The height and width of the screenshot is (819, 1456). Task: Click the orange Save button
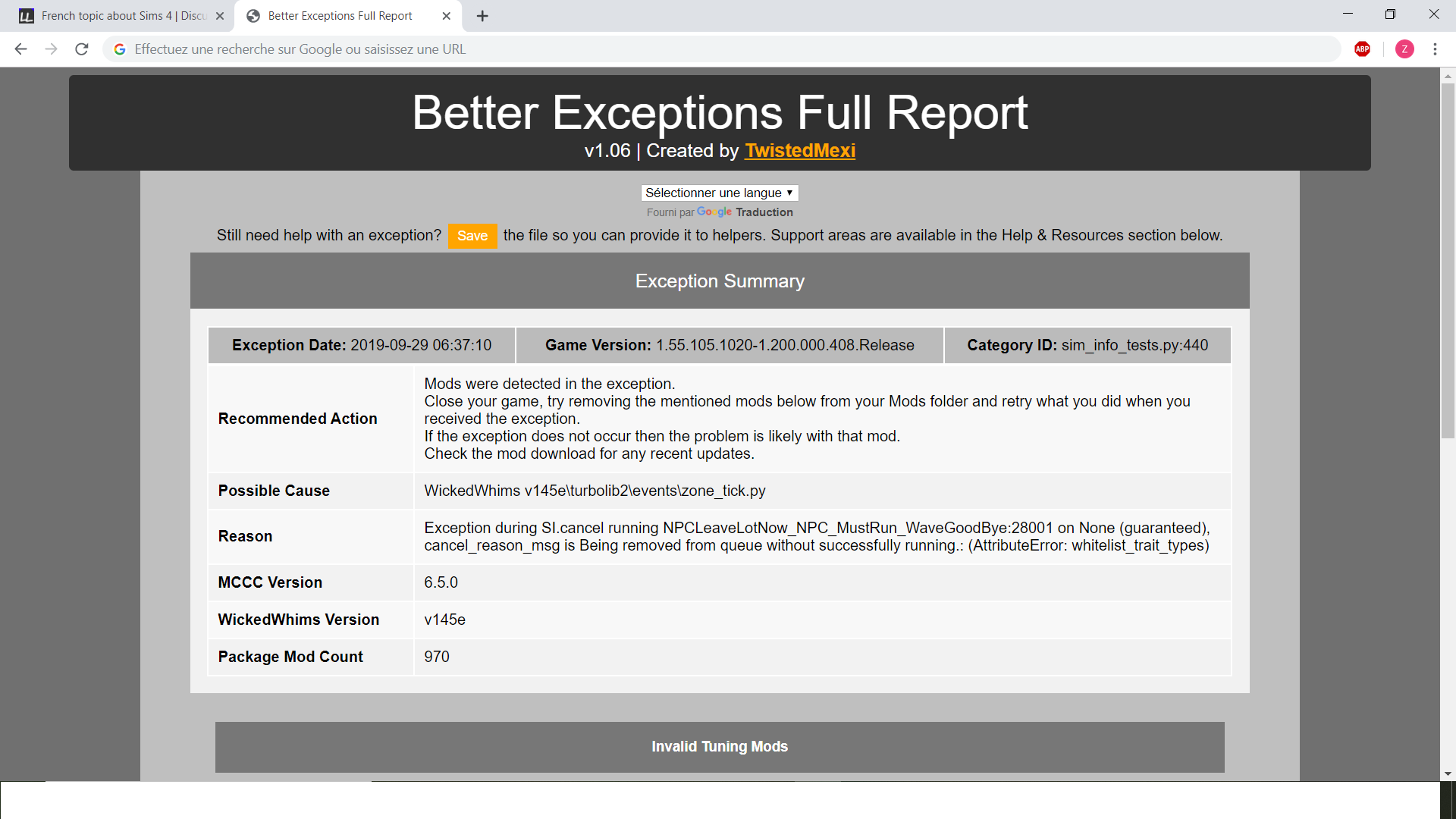tap(472, 236)
